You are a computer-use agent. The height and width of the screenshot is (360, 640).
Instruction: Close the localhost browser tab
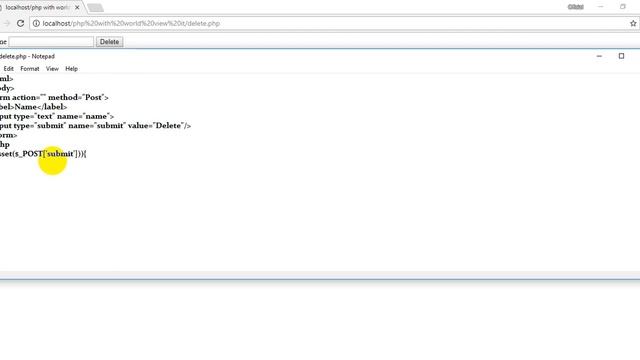(x=77, y=7)
